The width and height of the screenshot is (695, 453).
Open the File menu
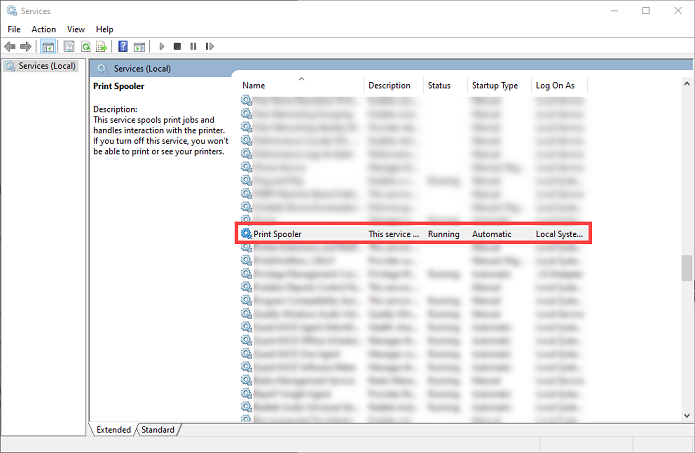click(x=14, y=29)
